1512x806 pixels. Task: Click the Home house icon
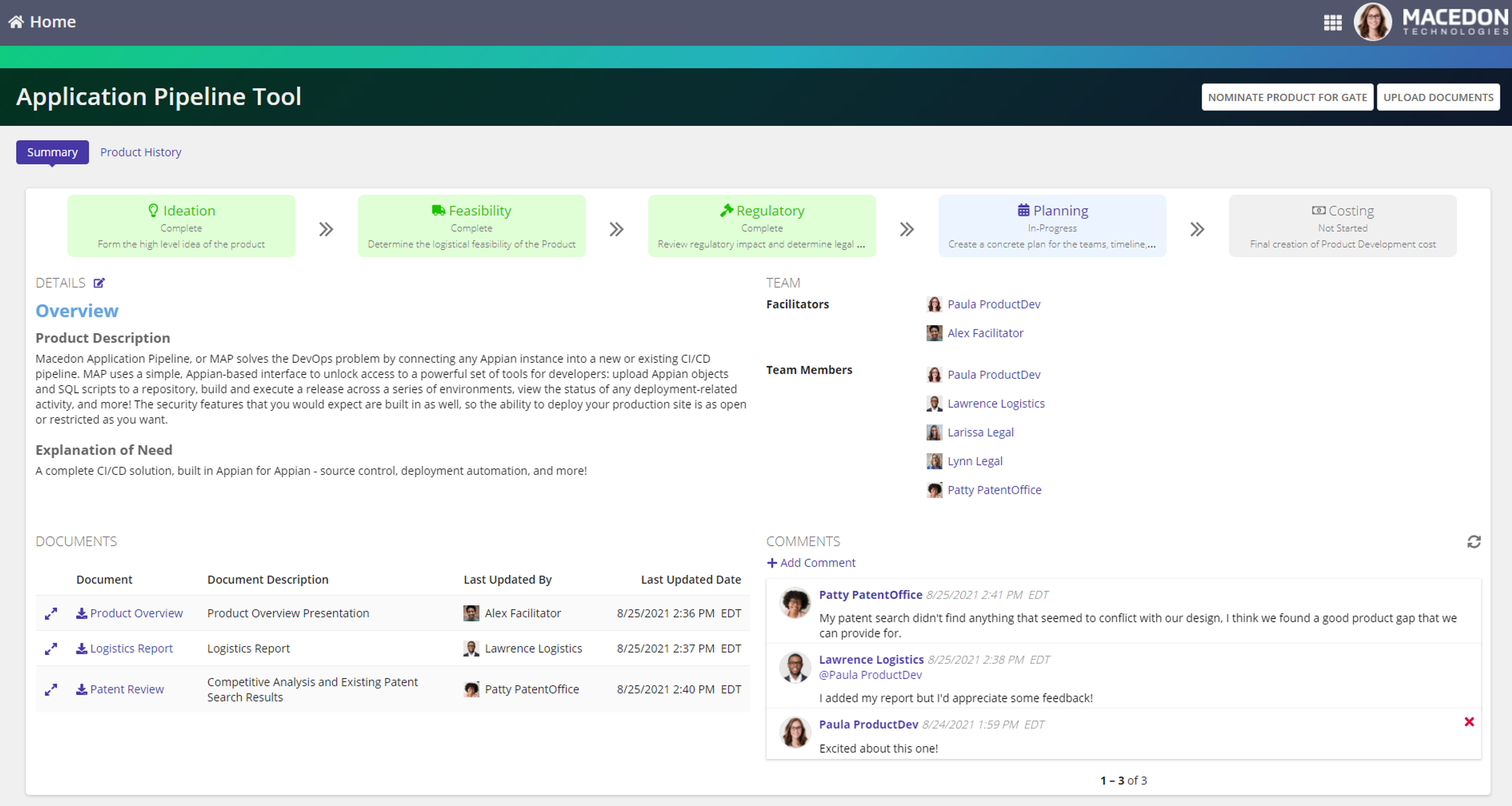[x=16, y=22]
